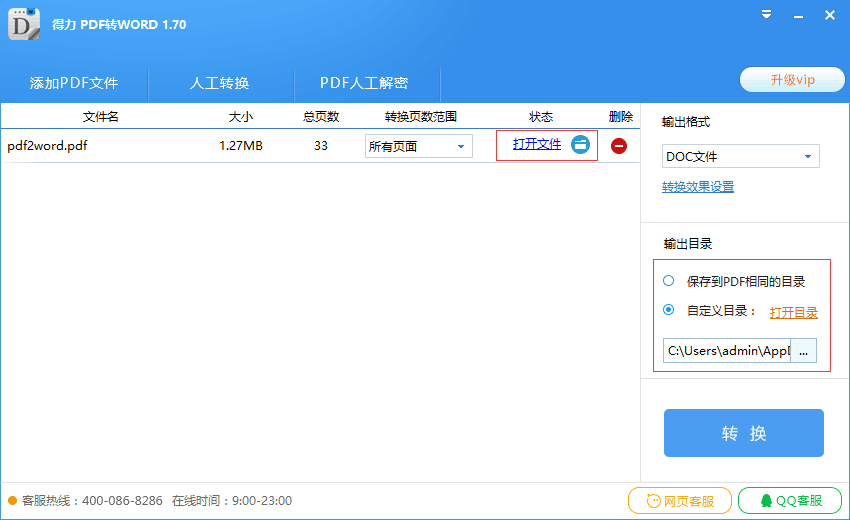Click the 得力 app logo icon
850x520 pixels.
tap(24, 22)
